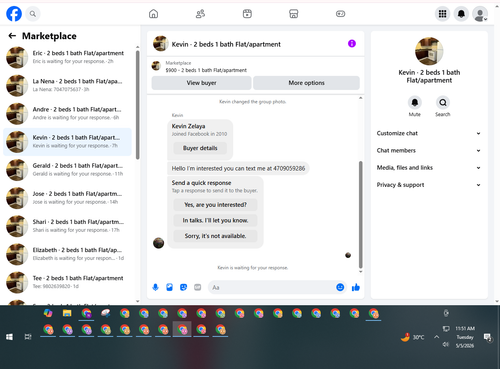This screenshot has height=369, width=500.
Task: Send quick reply 'Sorry, it's not available.'
Action: pyautogui.click(x=215, y=236)
